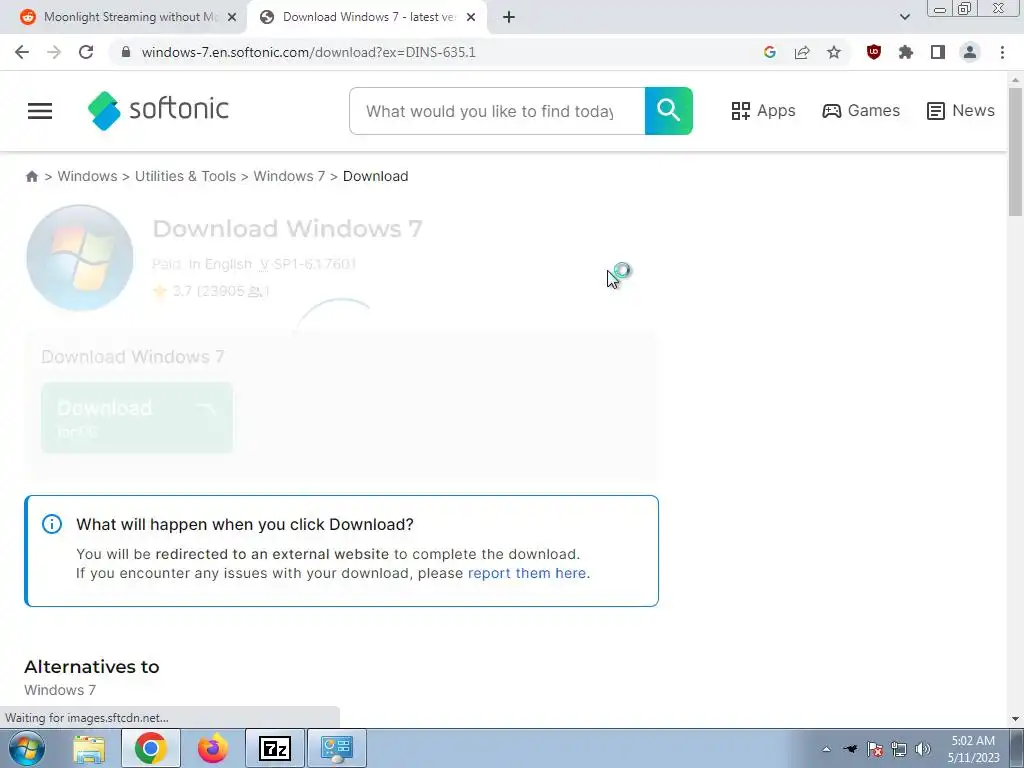The width and height of the screenshot is (1024, 768).
Task: Click the padlock site info icon
Action: click(126, 52)
